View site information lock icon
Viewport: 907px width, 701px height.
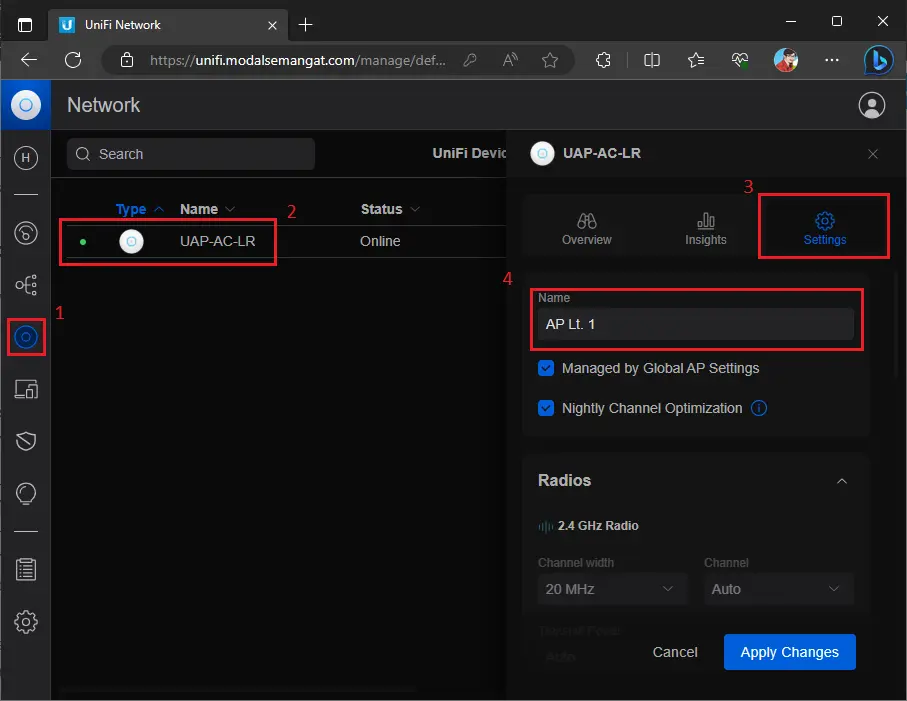(x=127, y=60)
